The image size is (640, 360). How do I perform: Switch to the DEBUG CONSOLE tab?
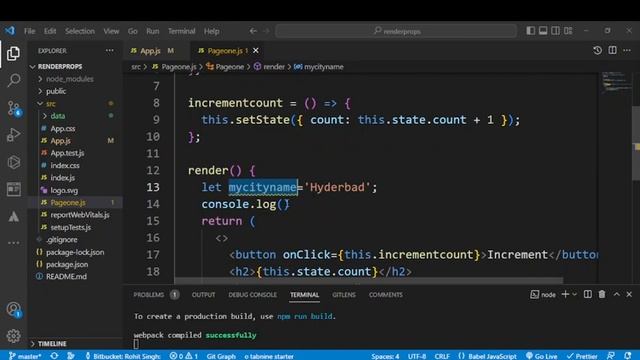tap(252, 295)
